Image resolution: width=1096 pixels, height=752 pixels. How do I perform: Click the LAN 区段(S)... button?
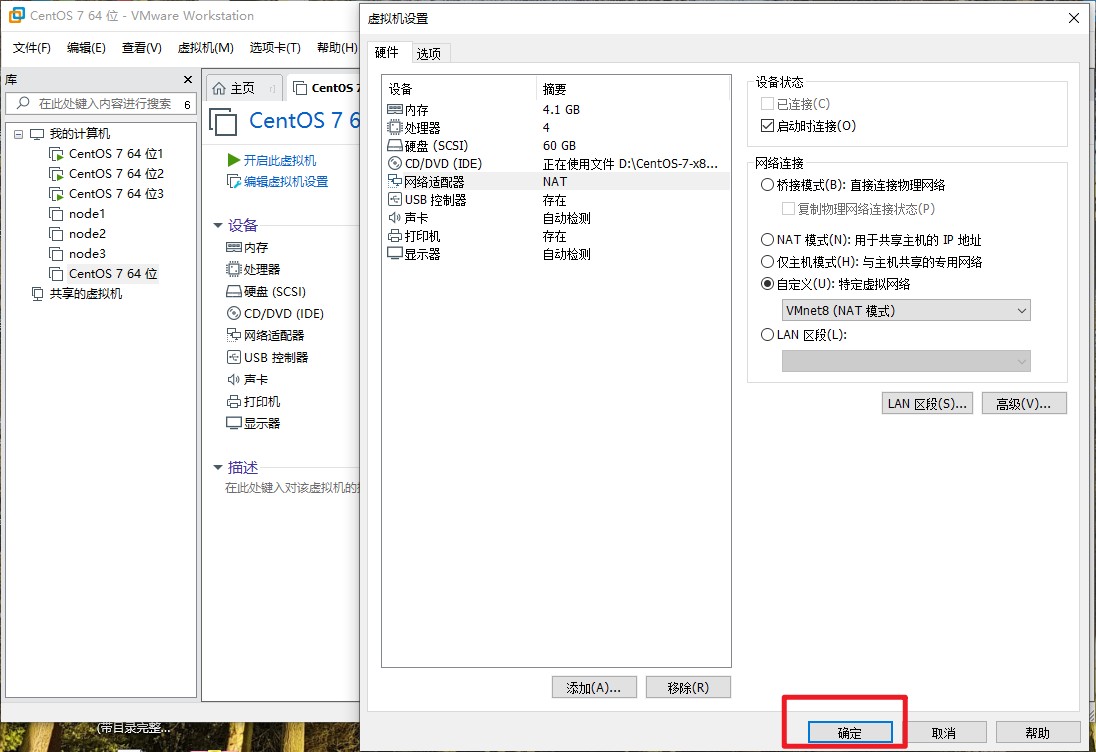pos(928,403)
